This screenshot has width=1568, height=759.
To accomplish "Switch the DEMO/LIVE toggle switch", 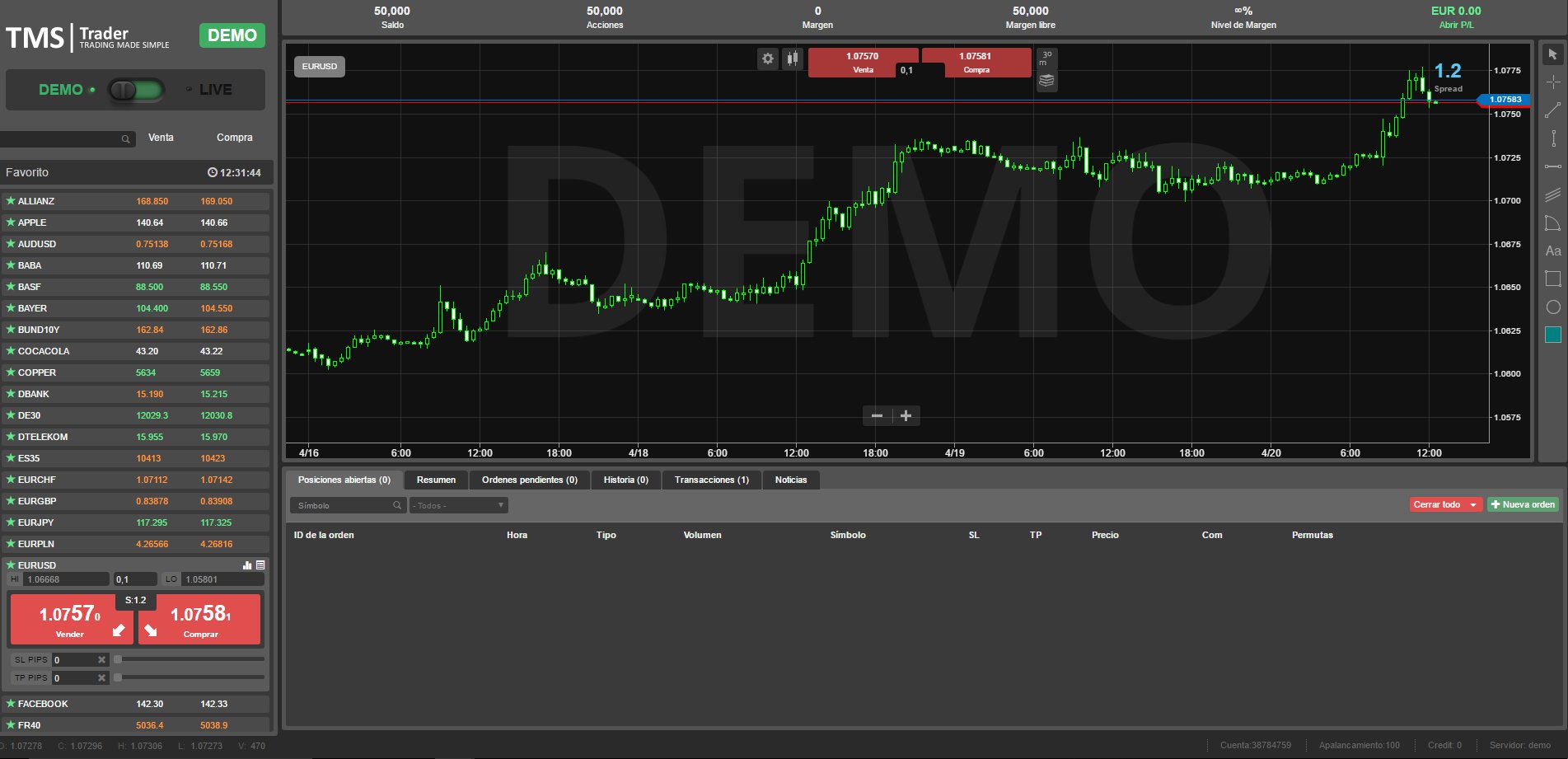I will (x=136, y=90).
